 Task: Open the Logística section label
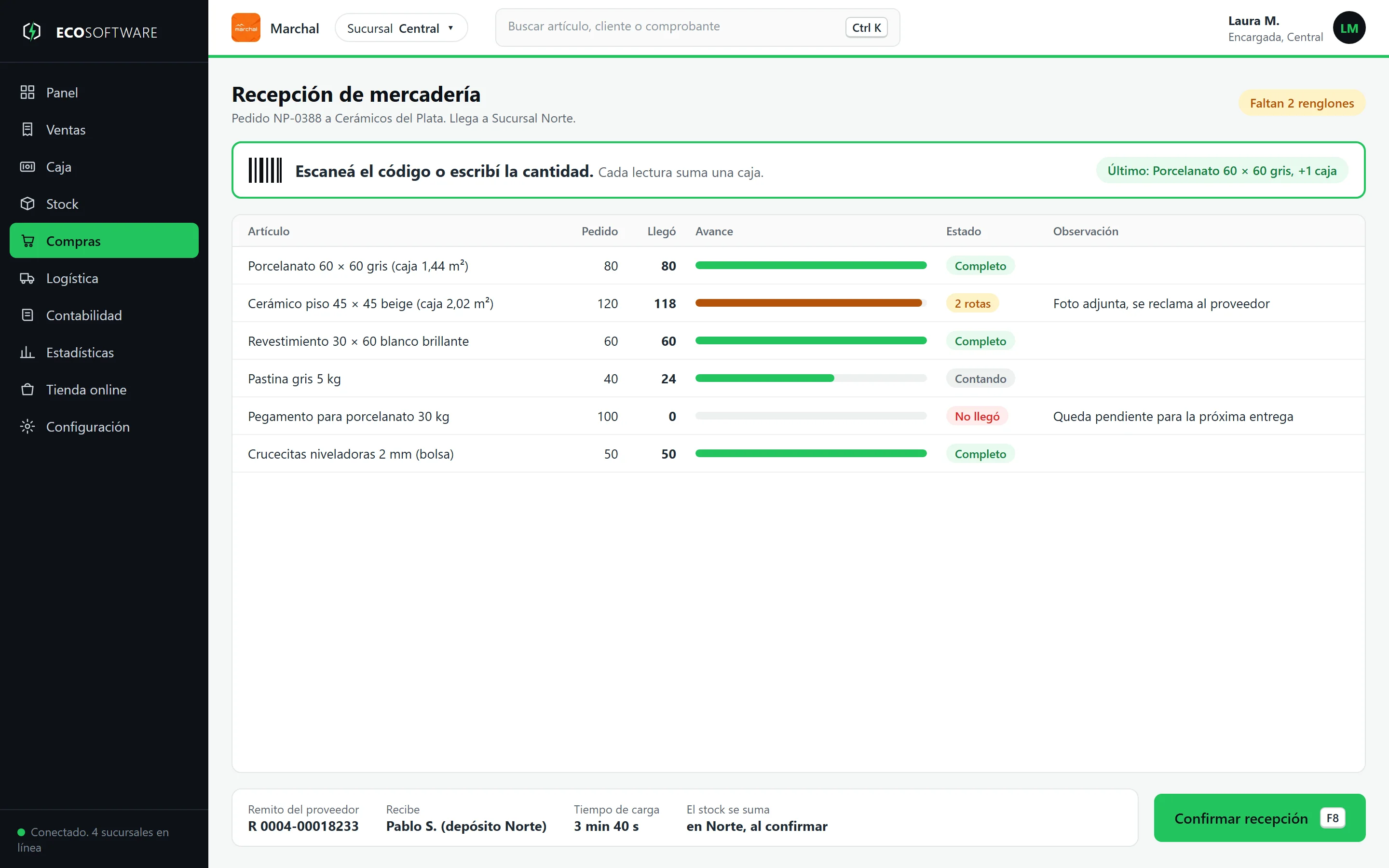pos(72,278)
